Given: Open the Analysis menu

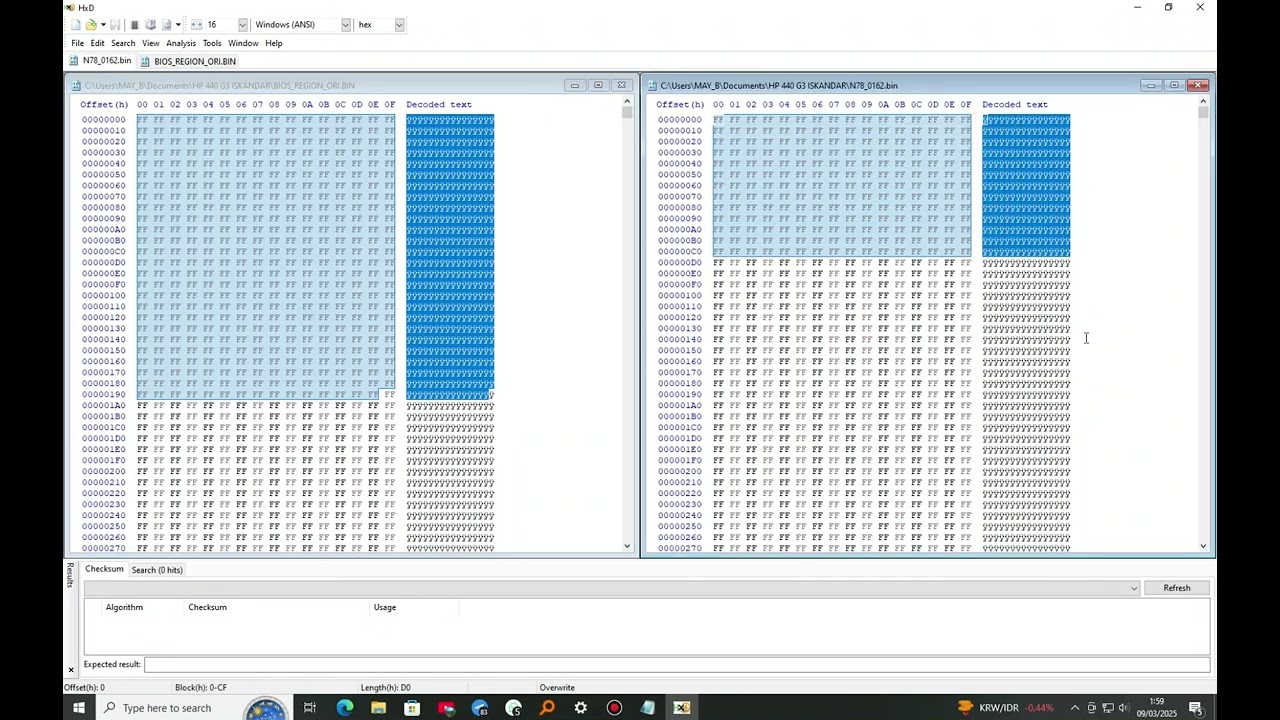Looking at the screenshot, I should pos(181,43).
